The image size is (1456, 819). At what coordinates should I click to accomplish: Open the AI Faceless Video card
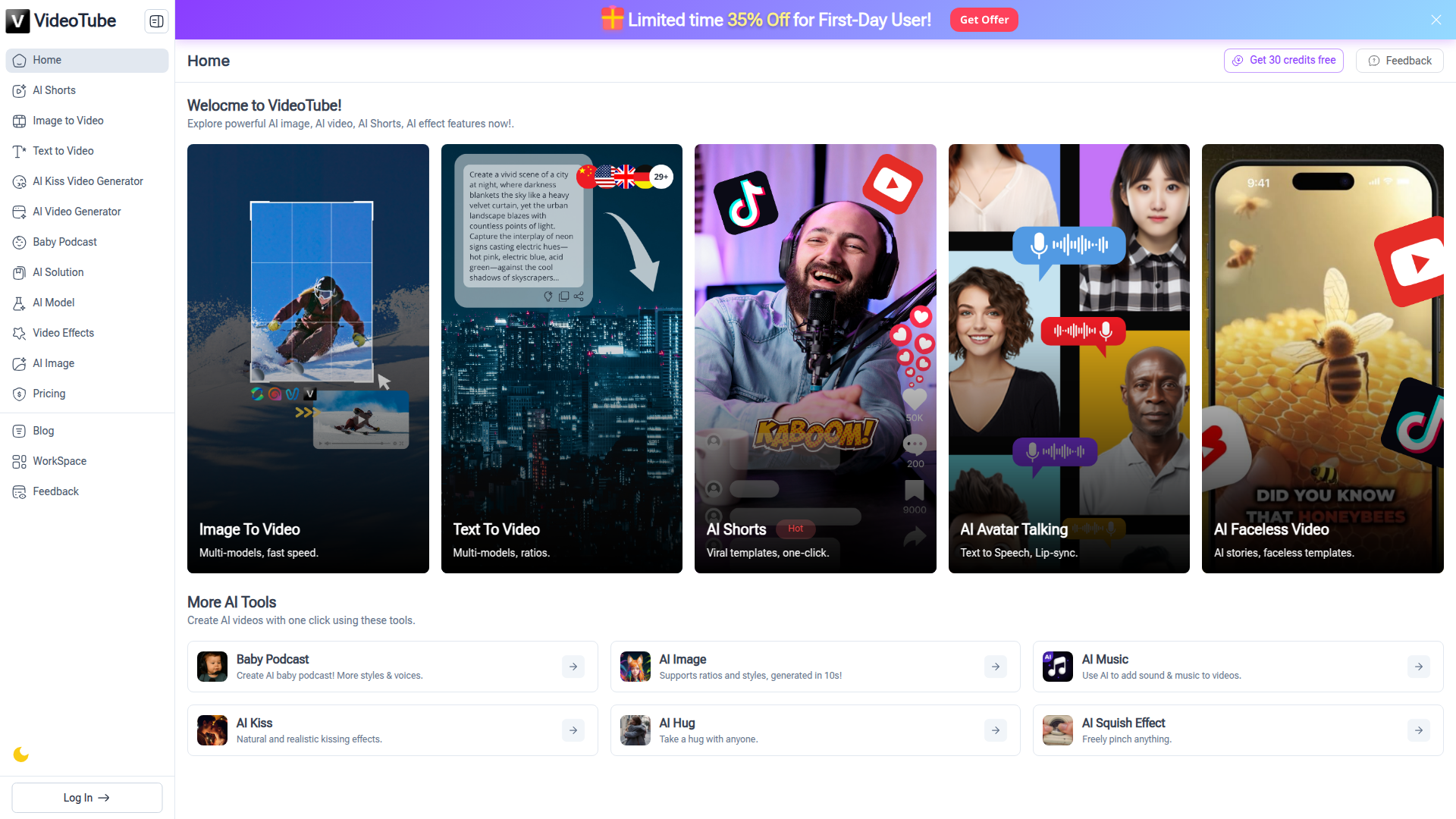1323,359
